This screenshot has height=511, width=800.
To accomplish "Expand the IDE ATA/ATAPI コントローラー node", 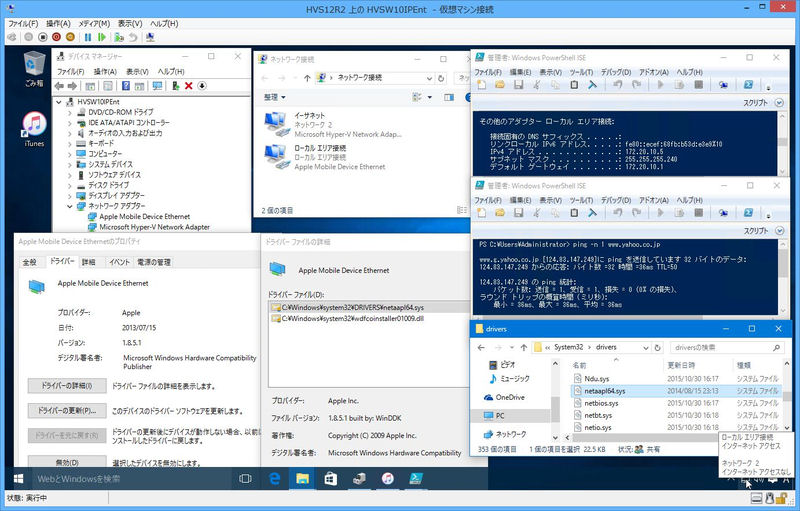I will [x=70, y=123].
